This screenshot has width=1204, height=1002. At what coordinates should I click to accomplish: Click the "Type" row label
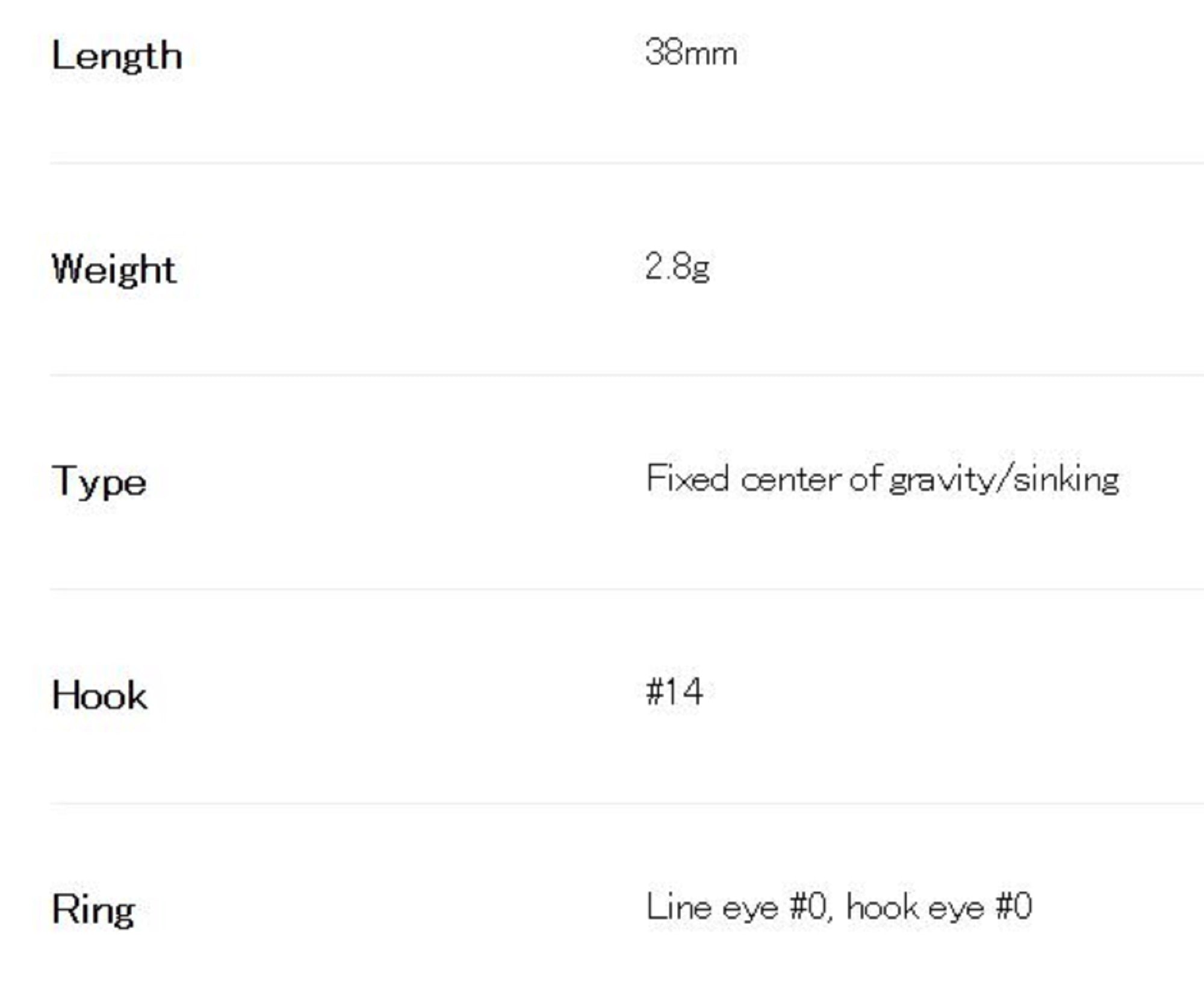(99, 482)
